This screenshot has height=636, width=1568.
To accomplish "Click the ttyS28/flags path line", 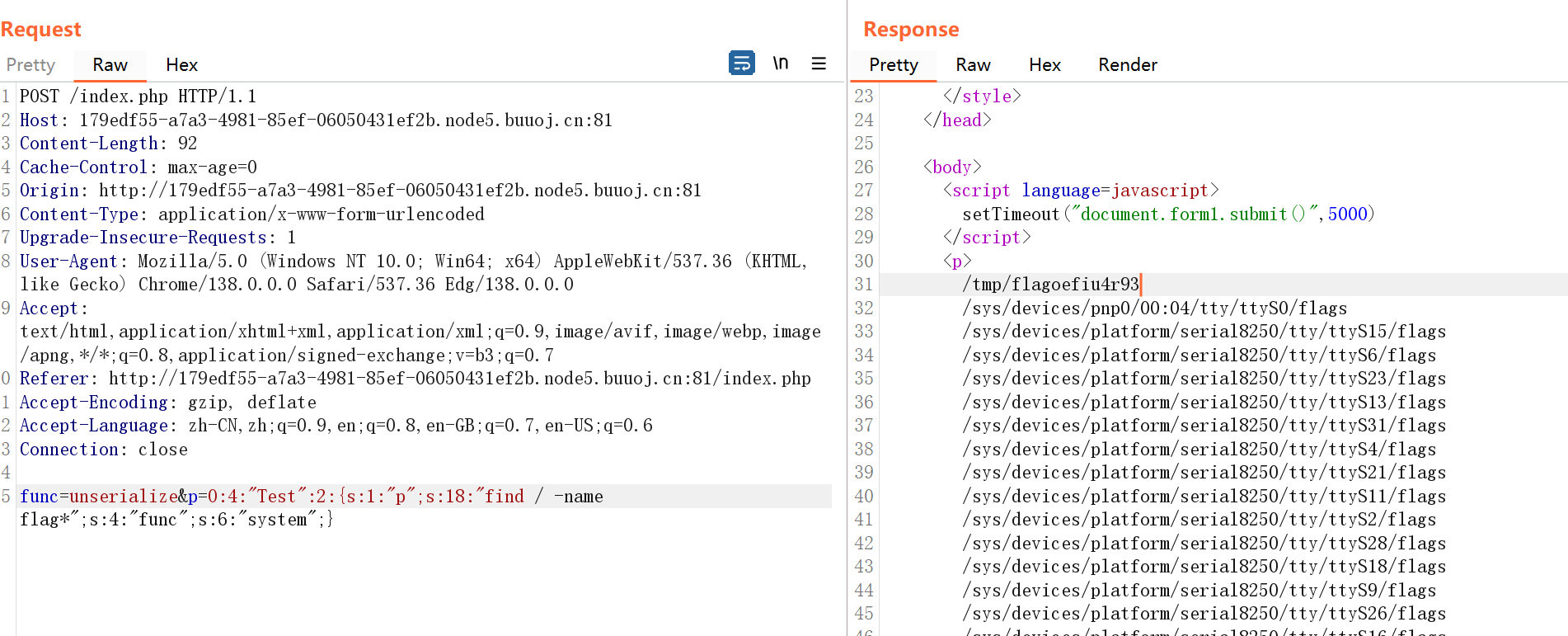I will 1204,544.
